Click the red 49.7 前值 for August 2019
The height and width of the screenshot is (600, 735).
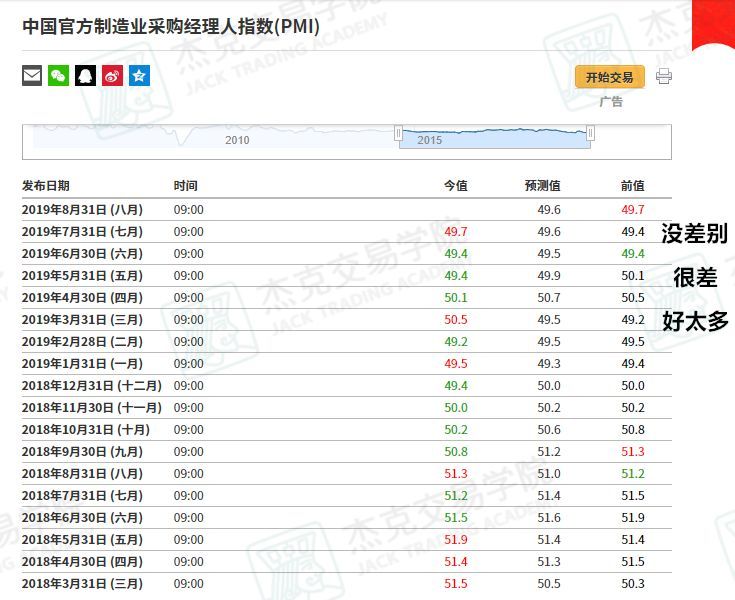(633, 210)
